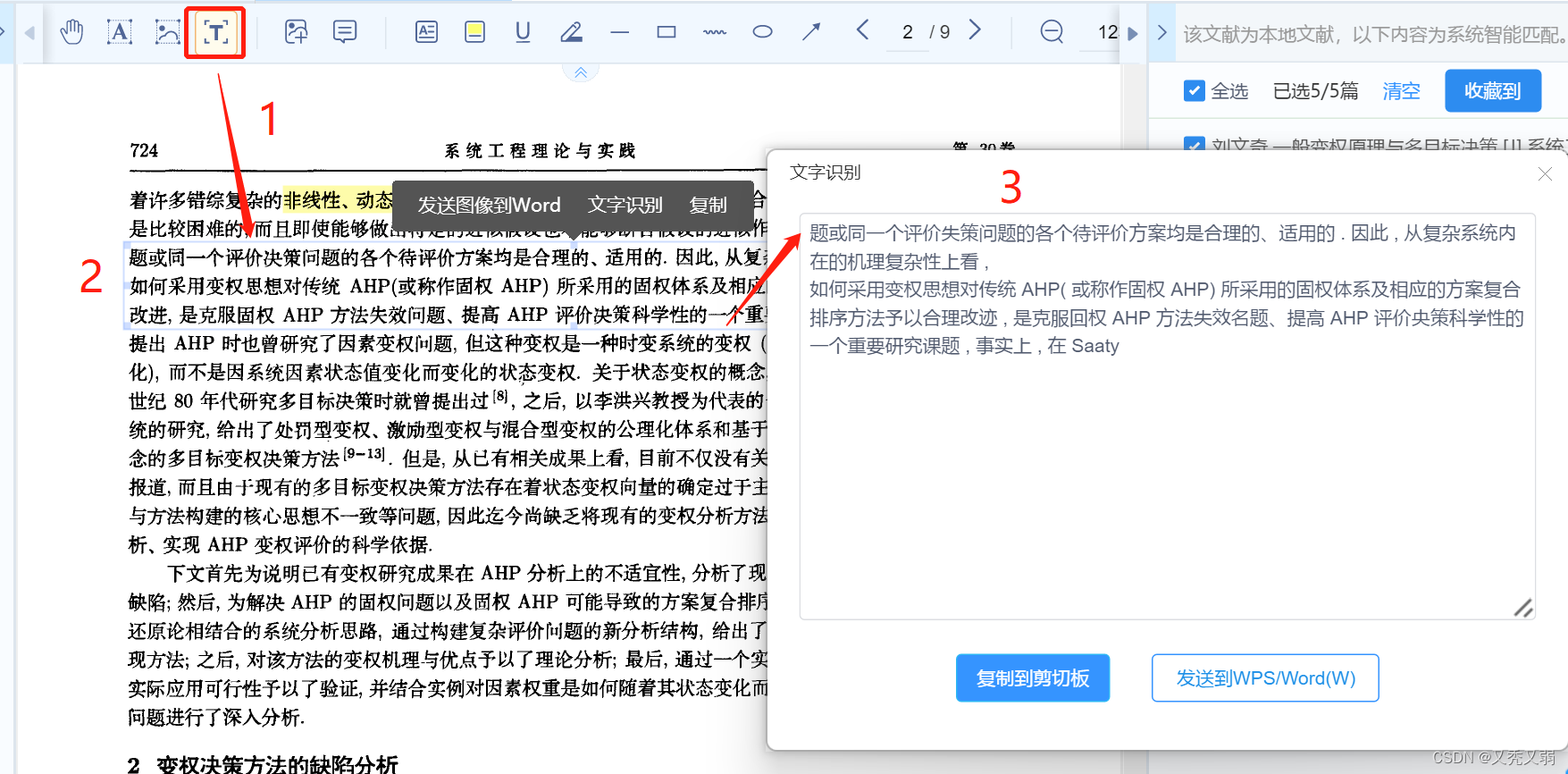Go to the previous page
1568x774 pixels.
click(x=862, y=30)
